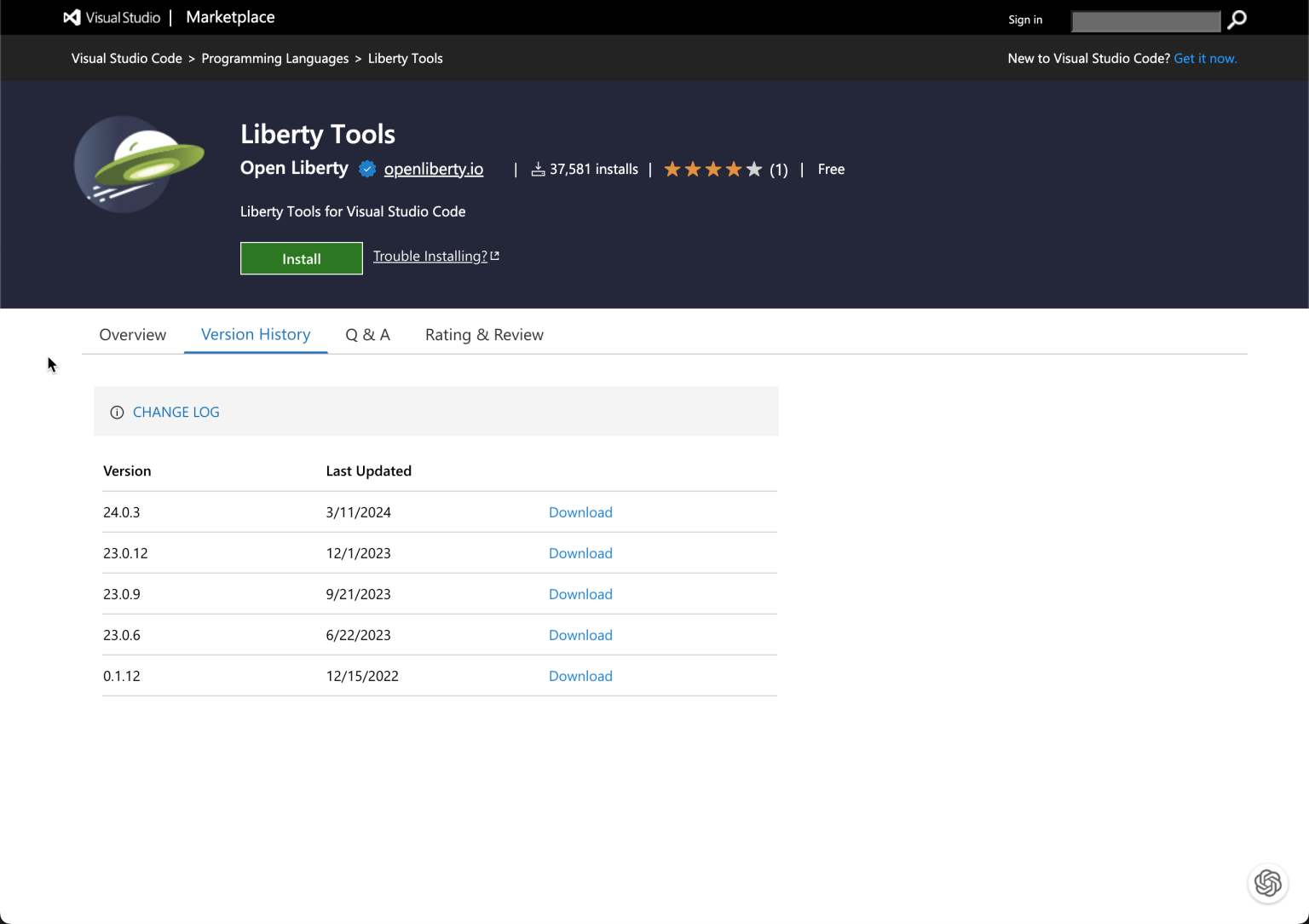Open the Trouble Installing link

[x=430, y=256]
